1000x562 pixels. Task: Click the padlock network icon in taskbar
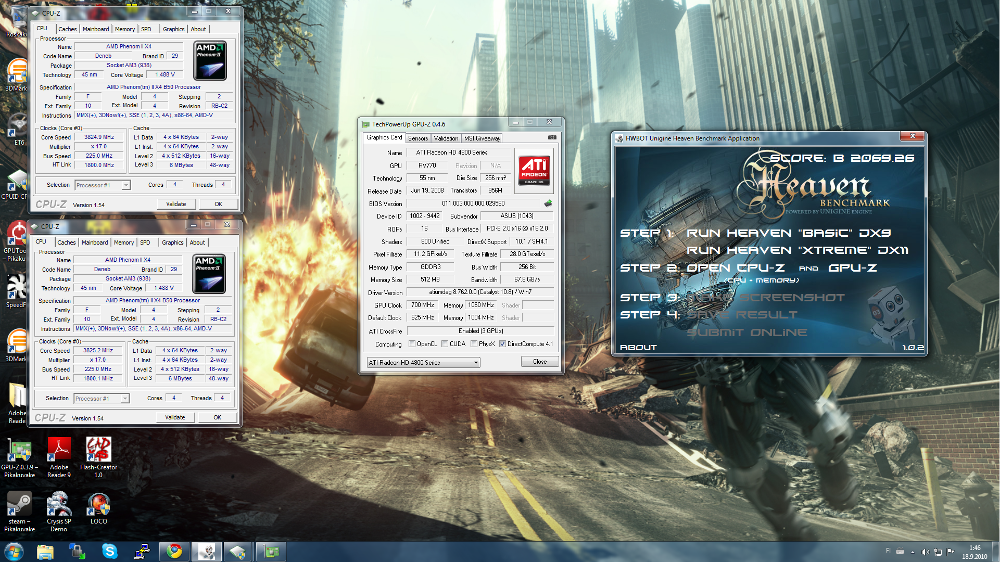click(77, 552)
